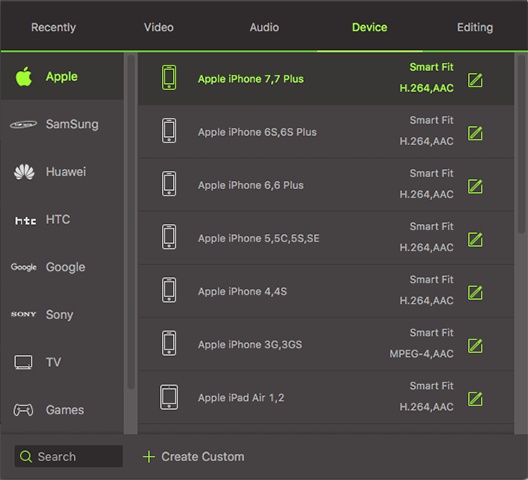Select the Huawei logo icon
528x480 pixels.
[24, 172]
